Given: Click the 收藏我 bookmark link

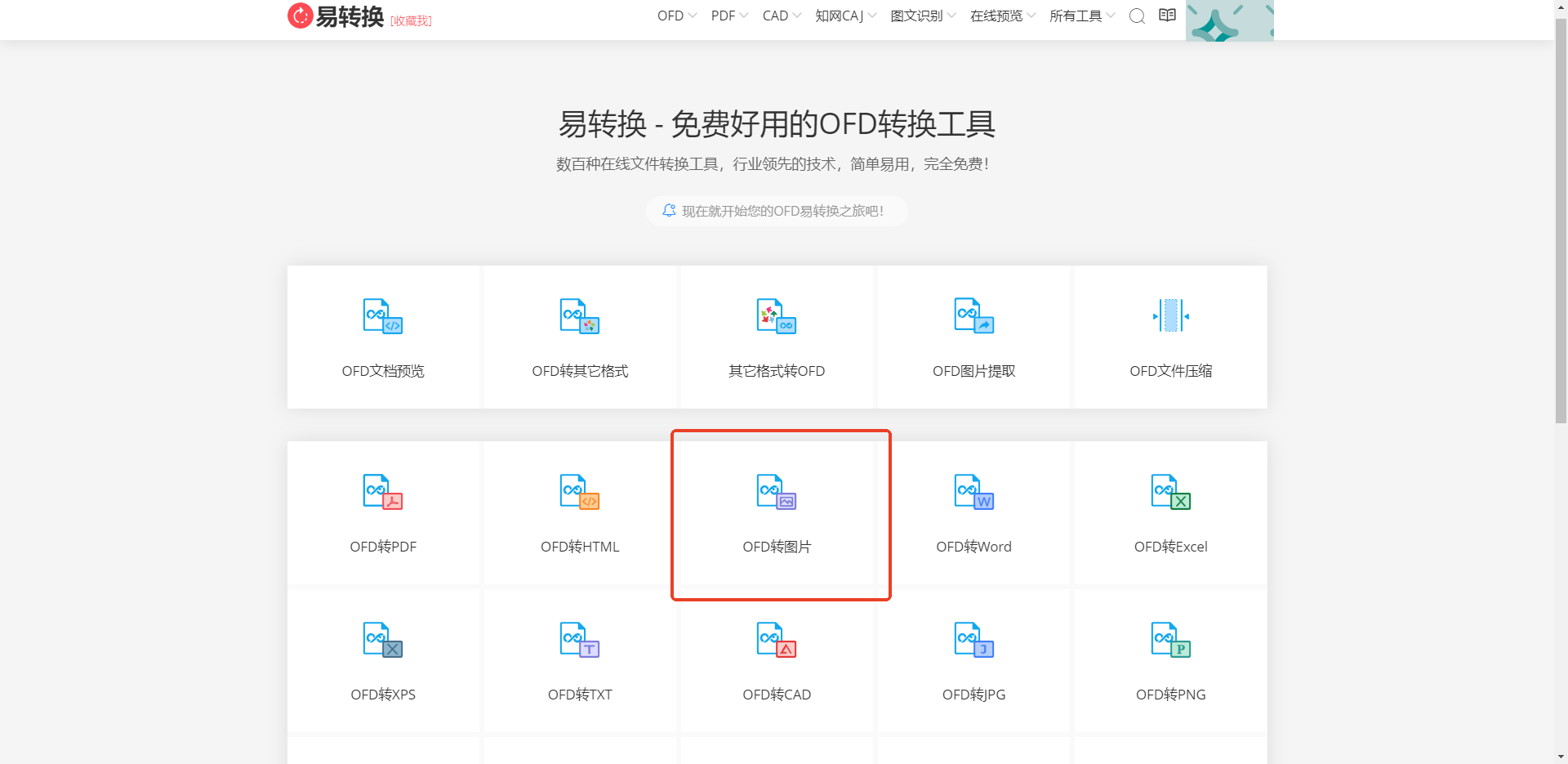Looking at the screenshot, I should pos(411,20).
